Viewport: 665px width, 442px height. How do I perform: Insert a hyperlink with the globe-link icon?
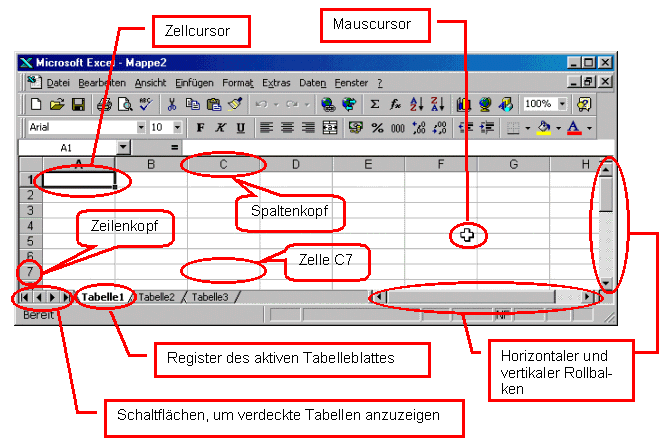328,104
